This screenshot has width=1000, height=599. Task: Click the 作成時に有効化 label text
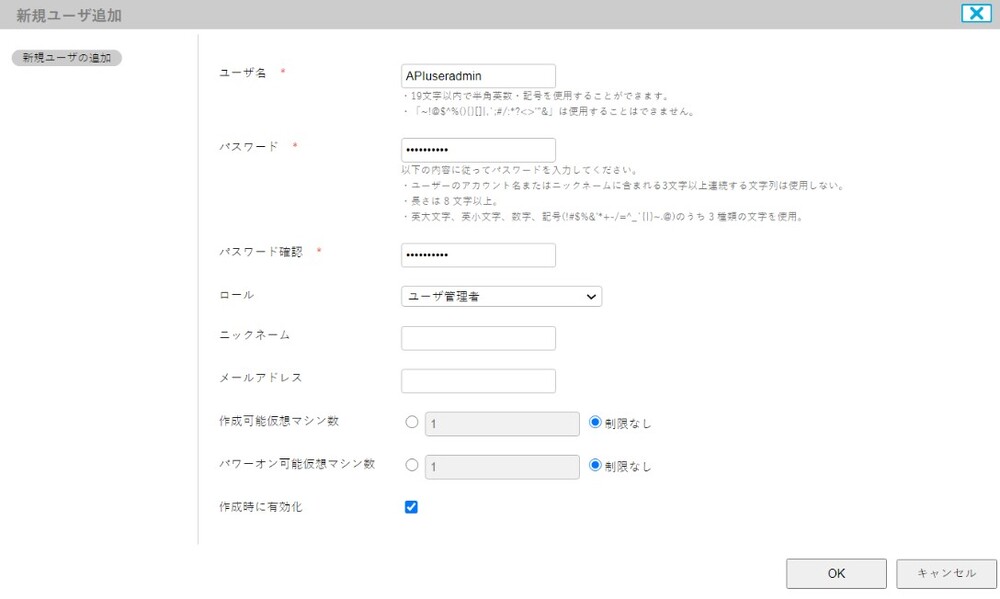coord(260,507)
